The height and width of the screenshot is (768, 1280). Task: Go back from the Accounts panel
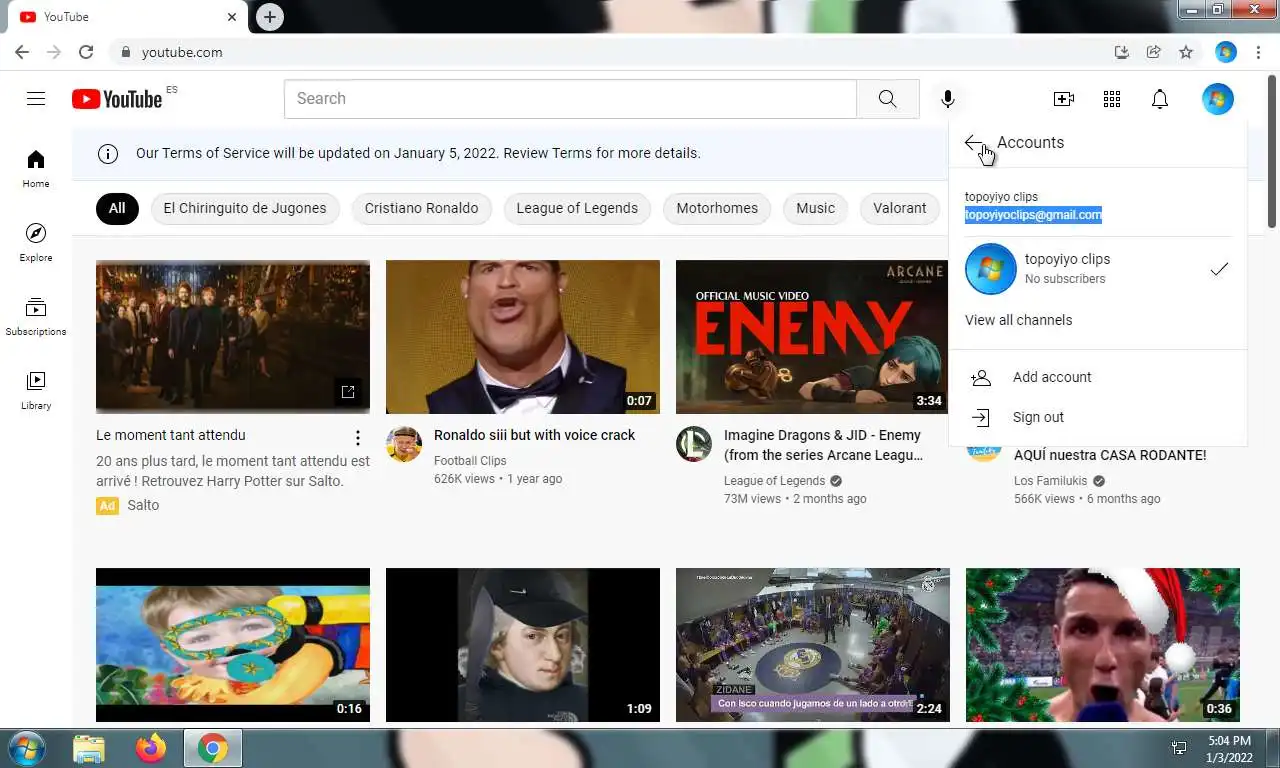click(x=974, y=143)
